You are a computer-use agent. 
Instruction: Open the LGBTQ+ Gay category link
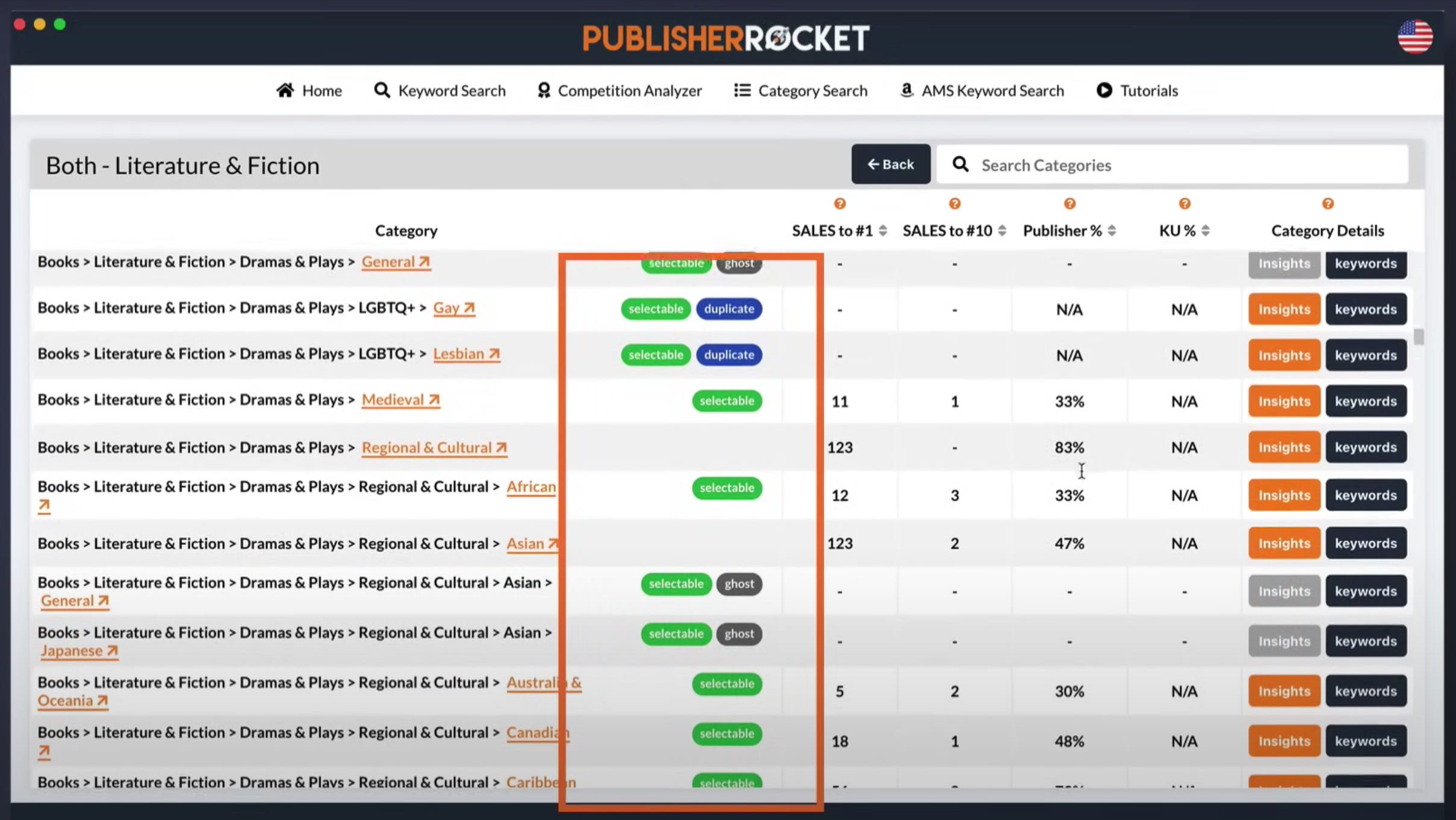[454, 308]
